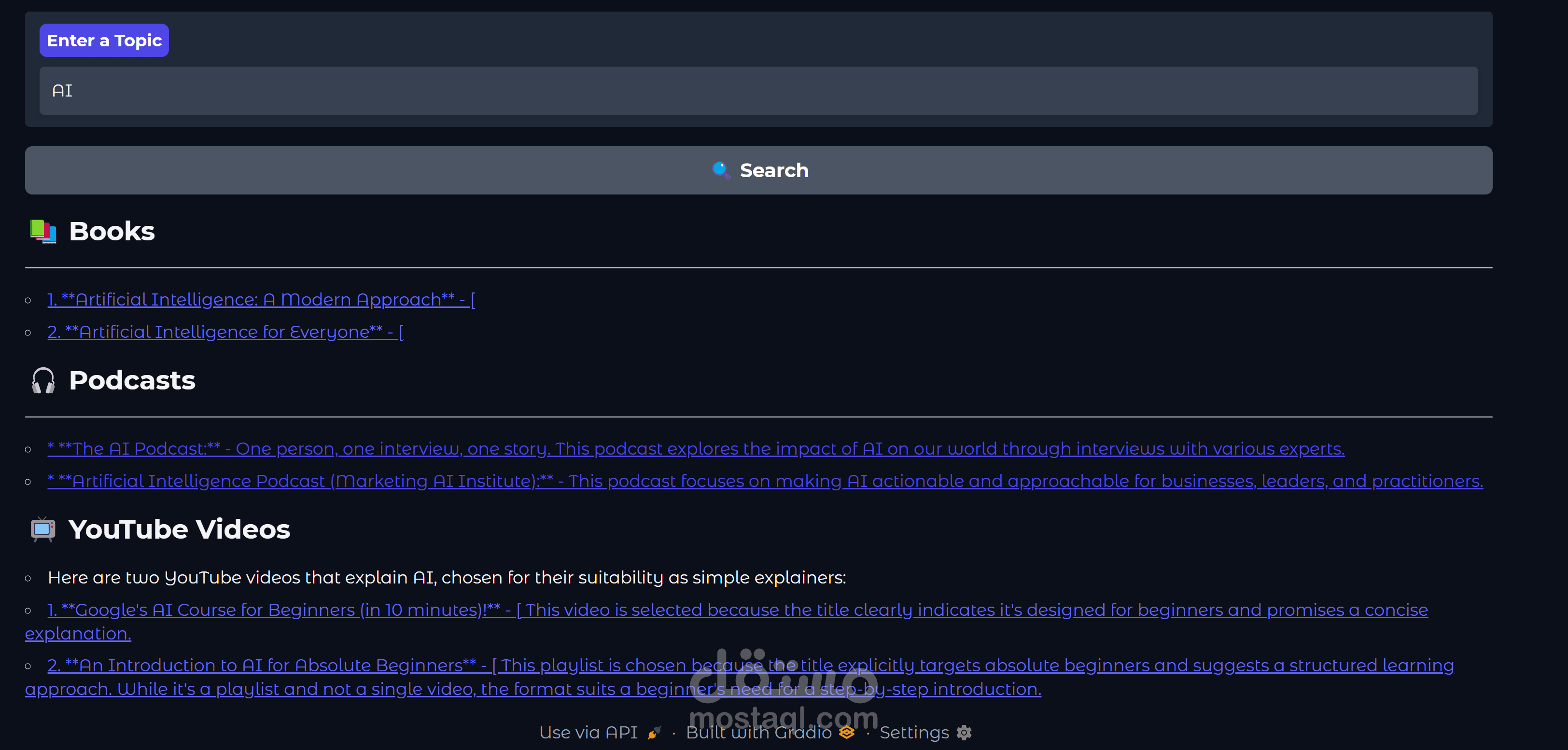This screenshot has height=750, width=1568.
Task: Click the Podcasts section heading
Action: [132, 380]
